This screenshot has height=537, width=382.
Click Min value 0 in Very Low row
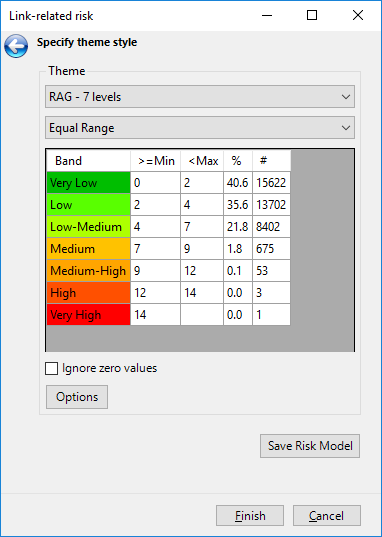pos(156,183)
